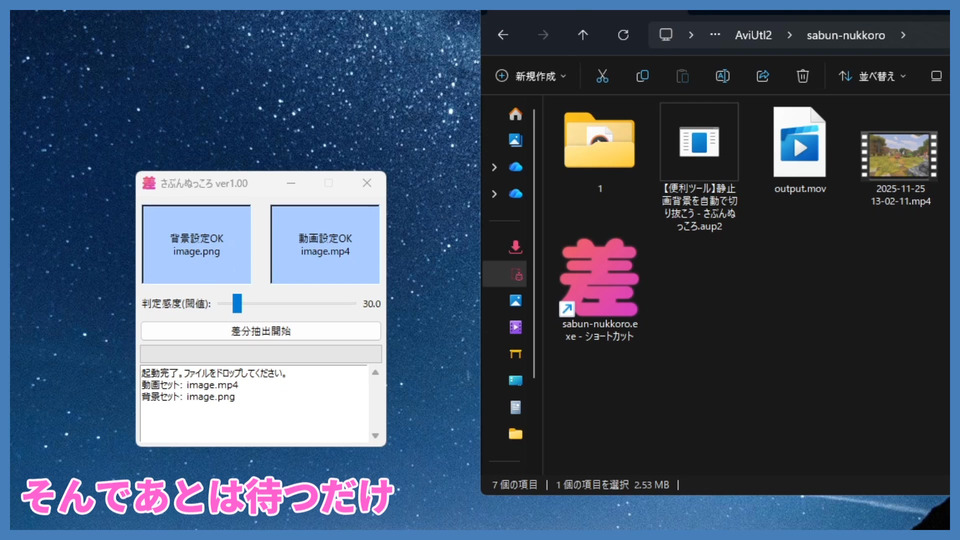Expand chevron after AviUtl2 breadcrumb

790,35
